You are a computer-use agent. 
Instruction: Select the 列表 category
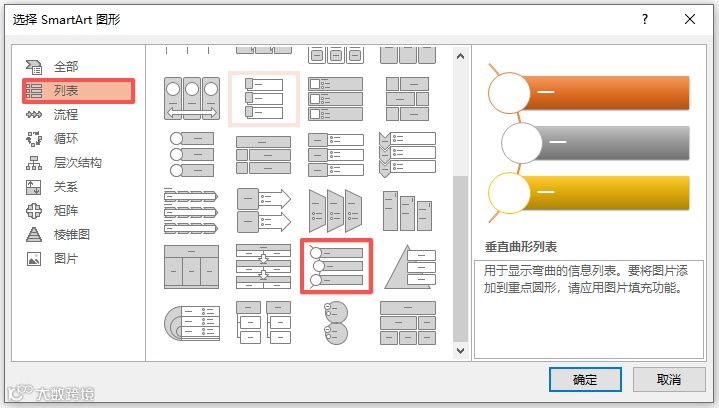point(78,91)
